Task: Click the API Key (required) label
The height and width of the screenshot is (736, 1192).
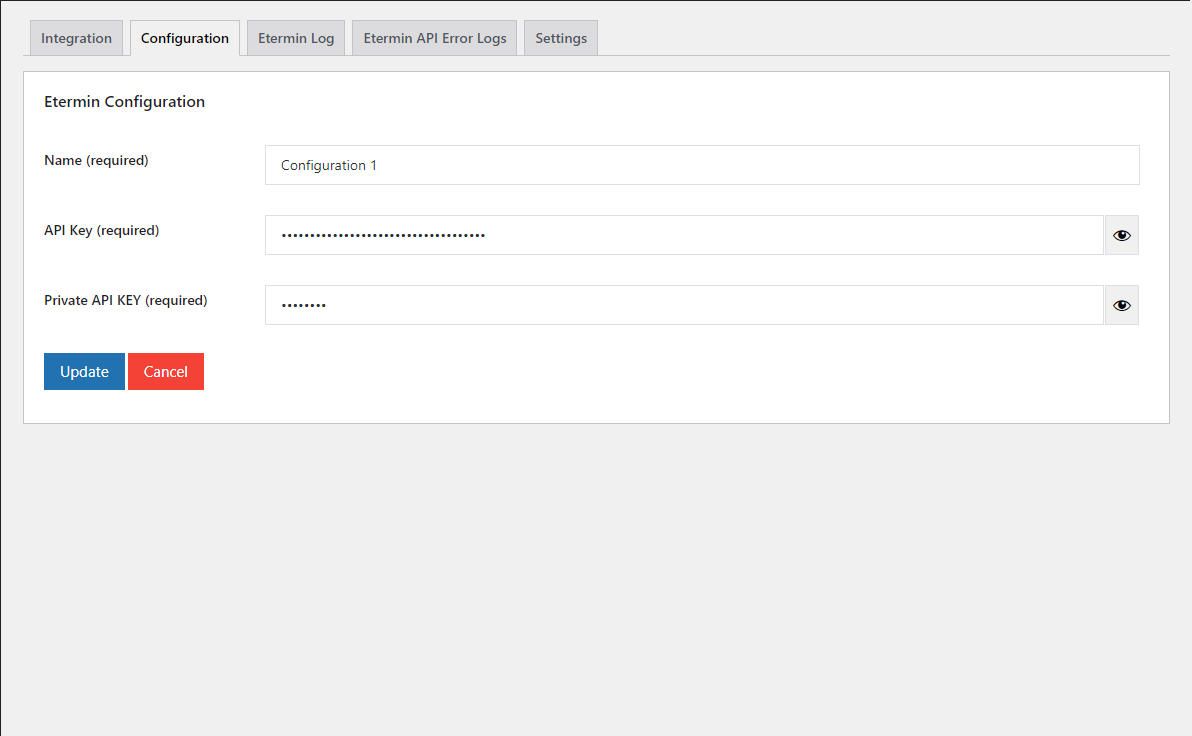Action: (x=102, y=230)
